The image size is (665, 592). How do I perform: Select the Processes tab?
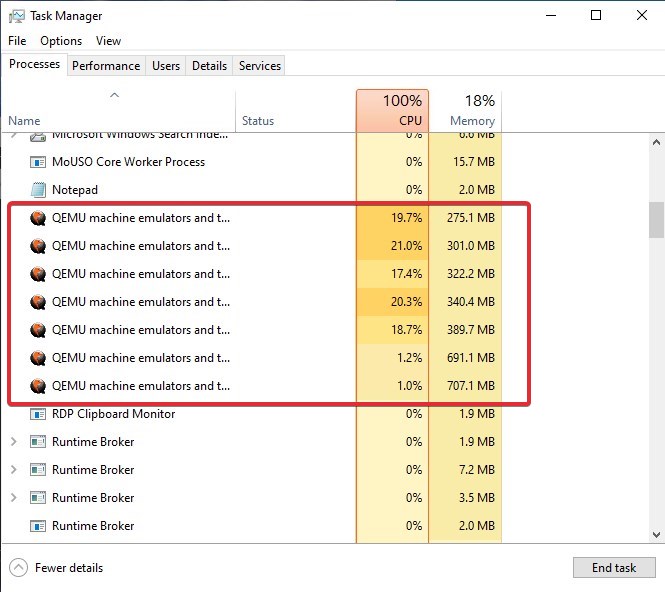(34, 64)
